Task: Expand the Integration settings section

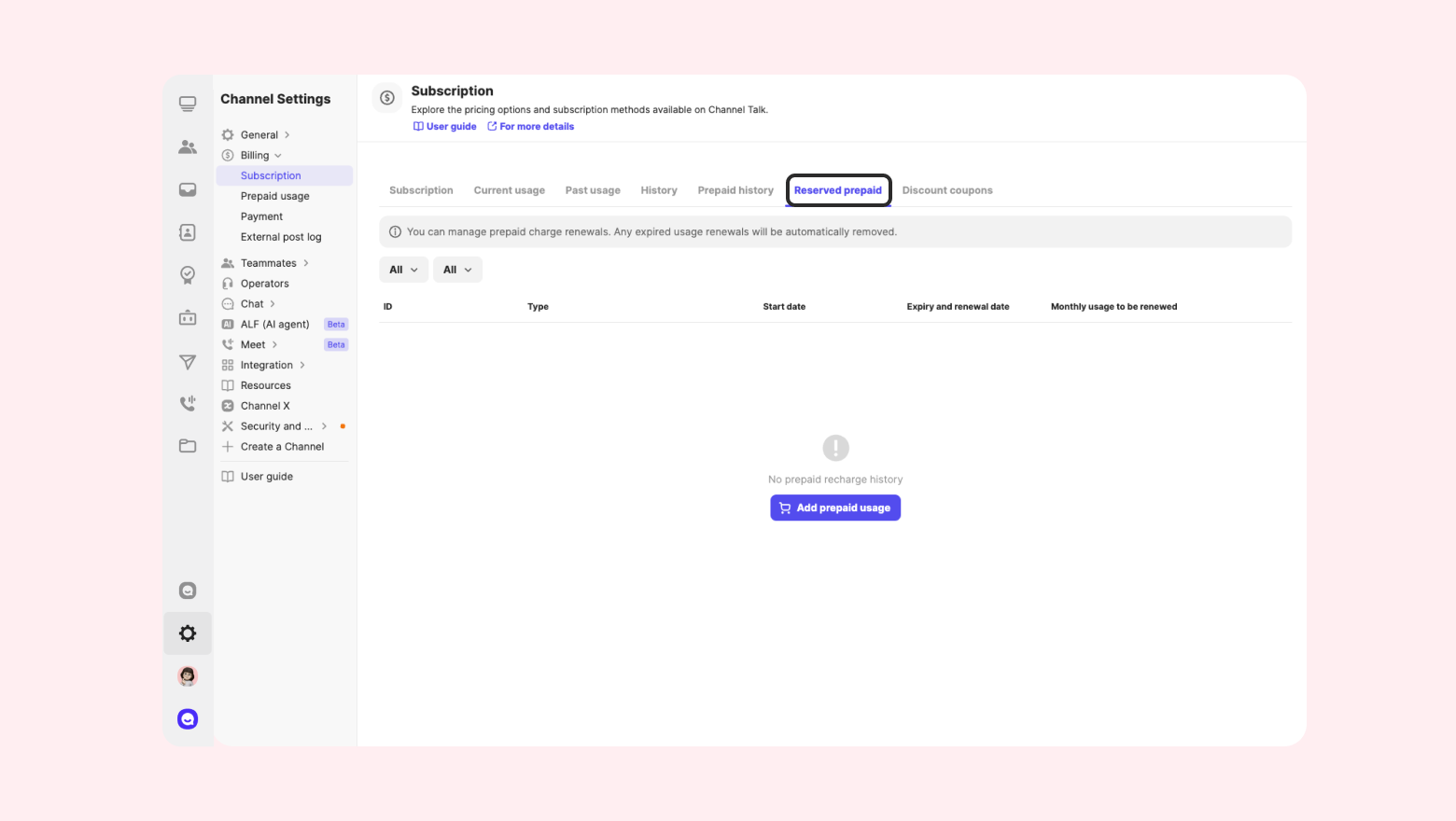Action: [267, 366]
